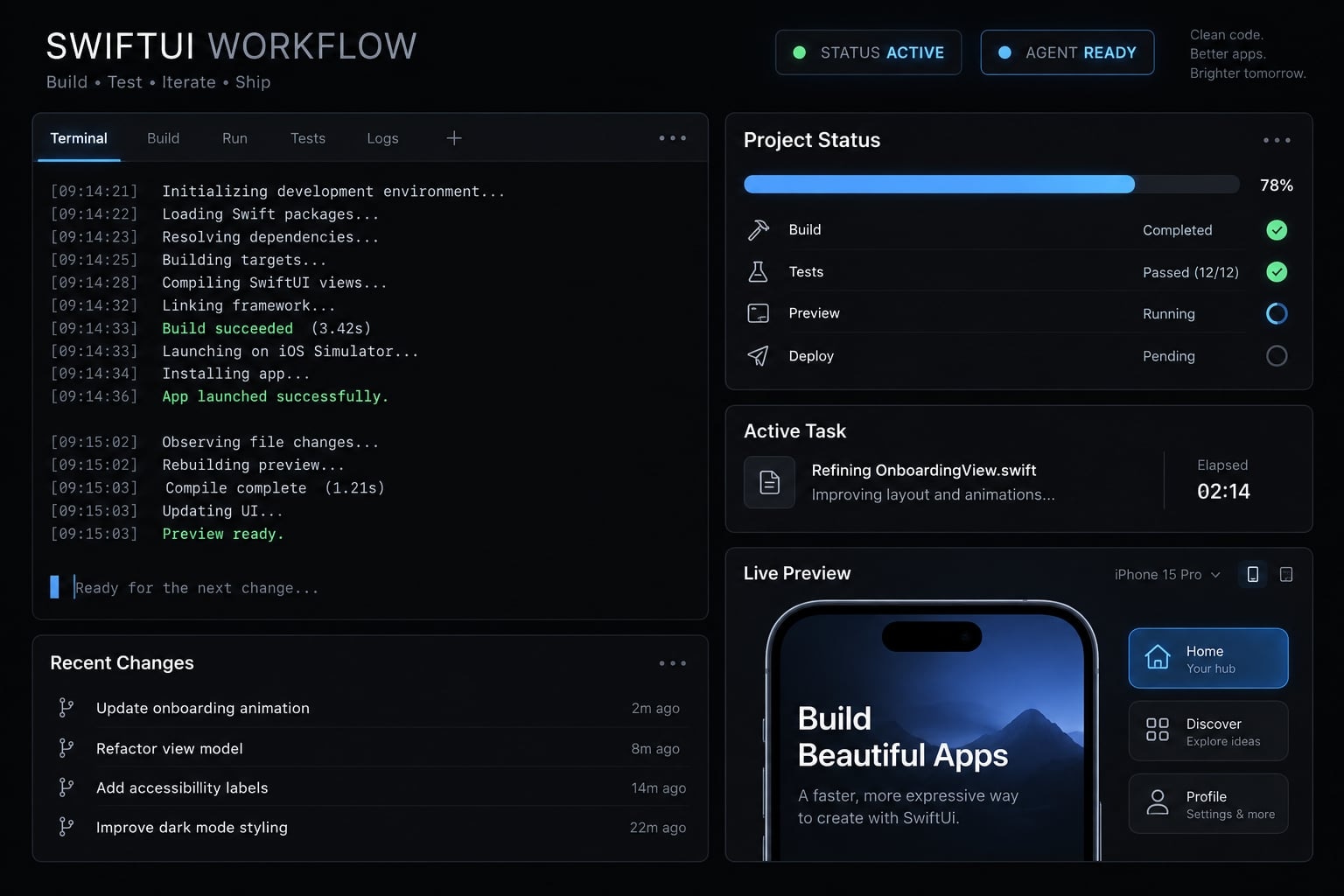Screen dimensions: 1344x896
Task: Click the project progress bar
Action: tap(991, 184)
